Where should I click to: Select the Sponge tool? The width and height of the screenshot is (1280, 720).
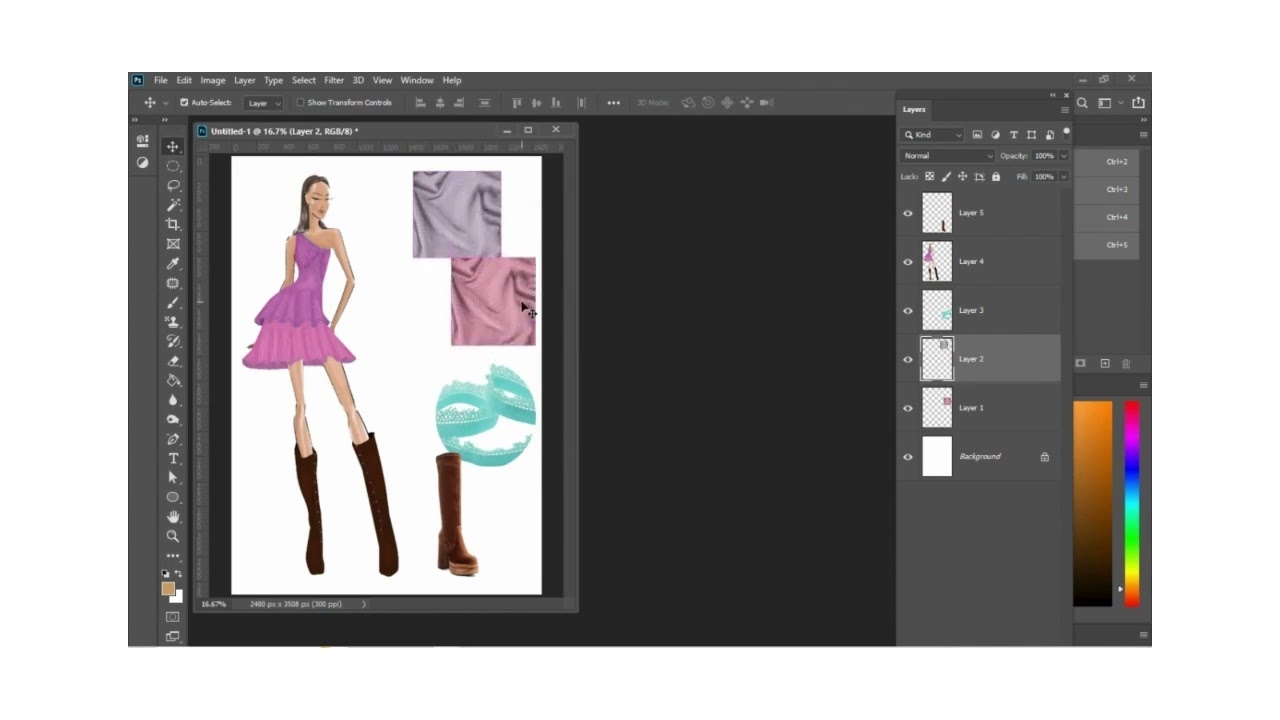tap(173, 420)
